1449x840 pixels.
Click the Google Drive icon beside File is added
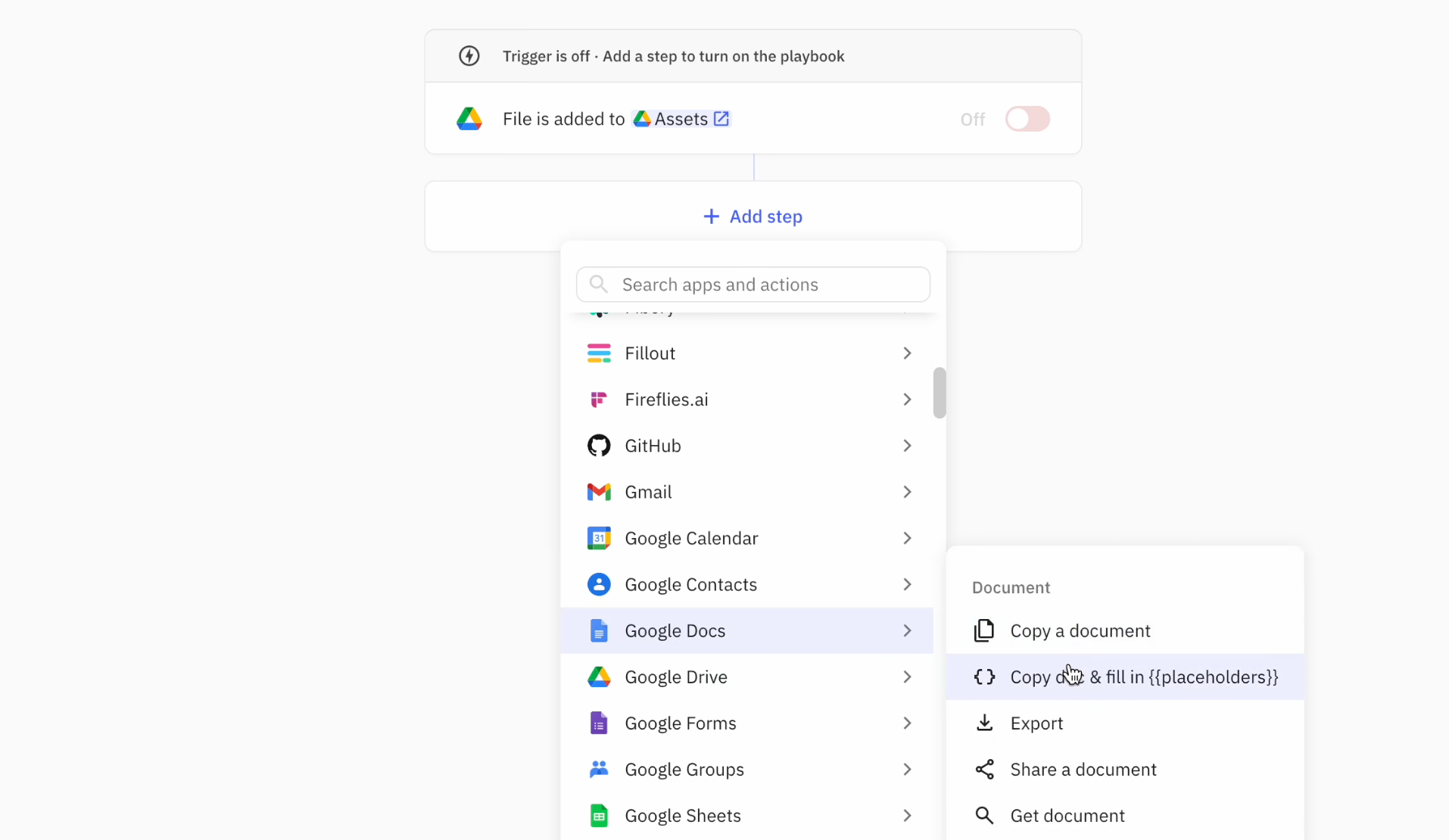coord(469,119)
